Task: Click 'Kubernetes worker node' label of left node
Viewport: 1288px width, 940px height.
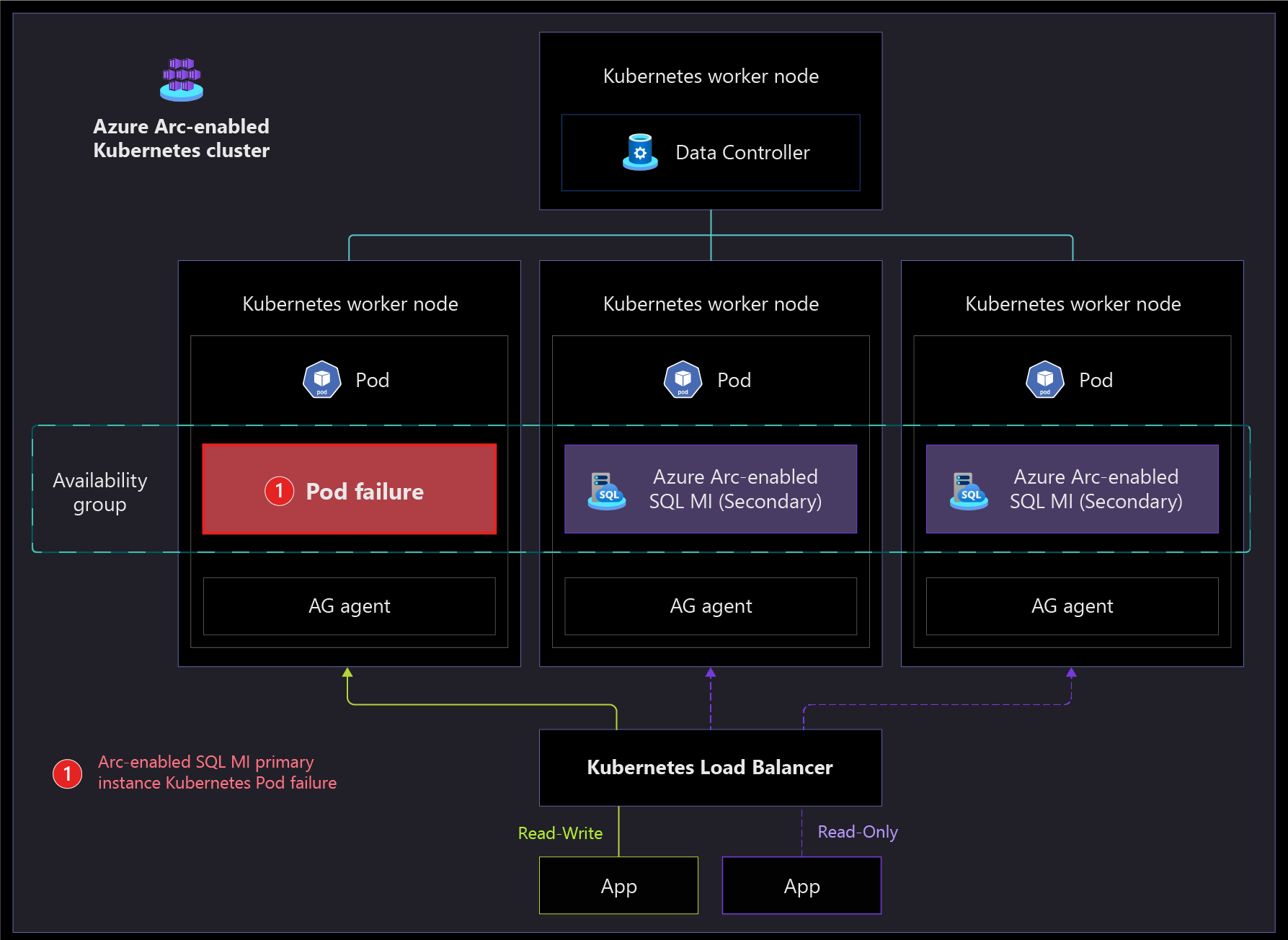Action: tap(350, 303)
